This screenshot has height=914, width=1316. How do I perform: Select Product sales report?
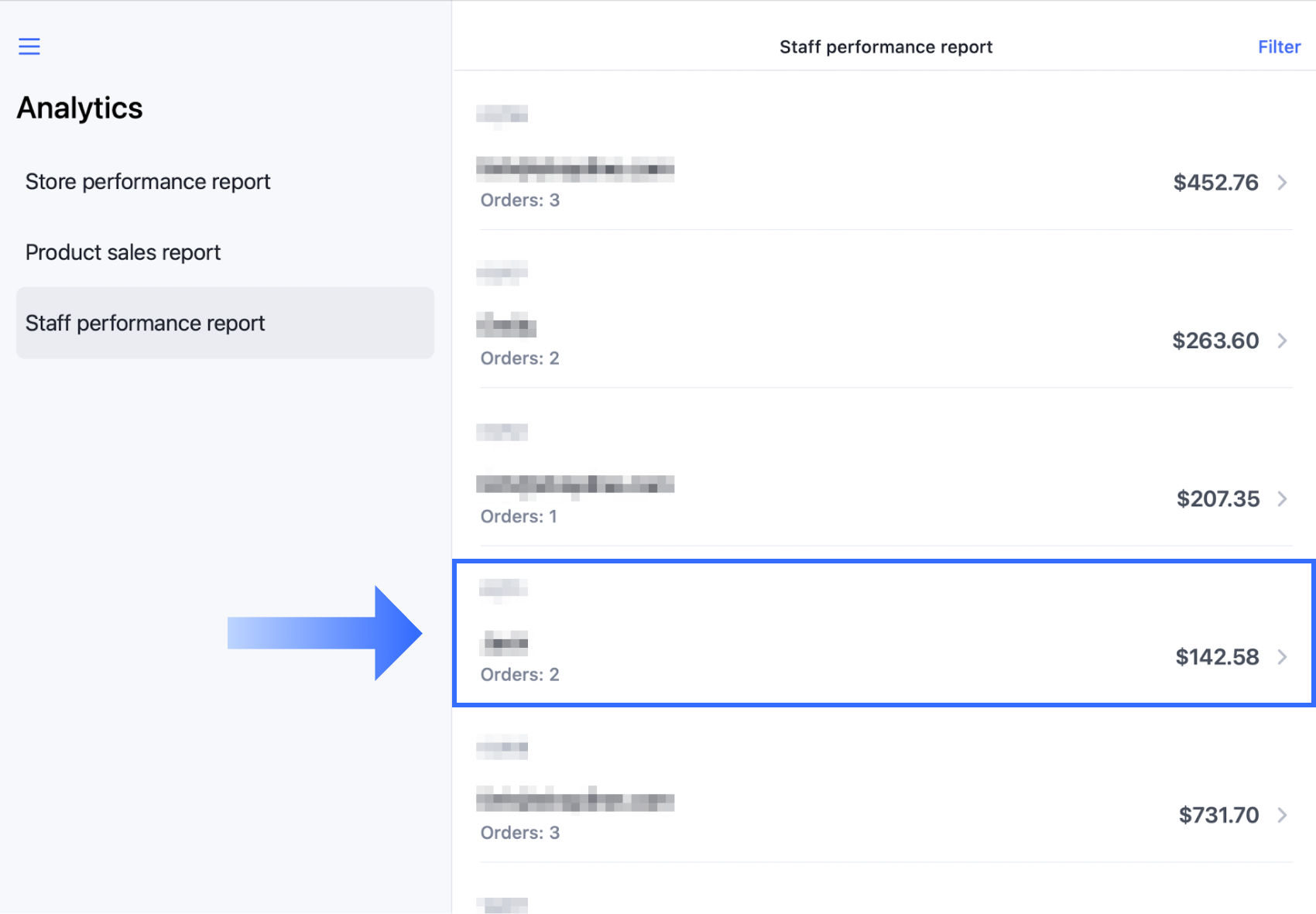[x=123, y=252]
